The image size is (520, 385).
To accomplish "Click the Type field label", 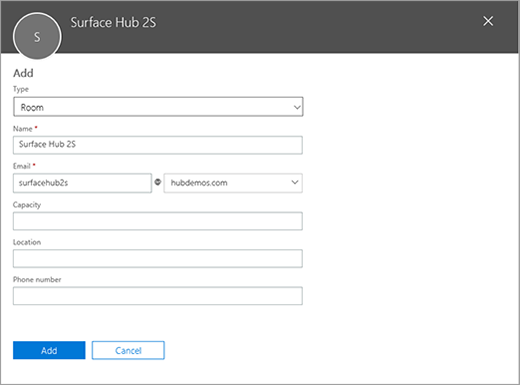I will [21, 89].
